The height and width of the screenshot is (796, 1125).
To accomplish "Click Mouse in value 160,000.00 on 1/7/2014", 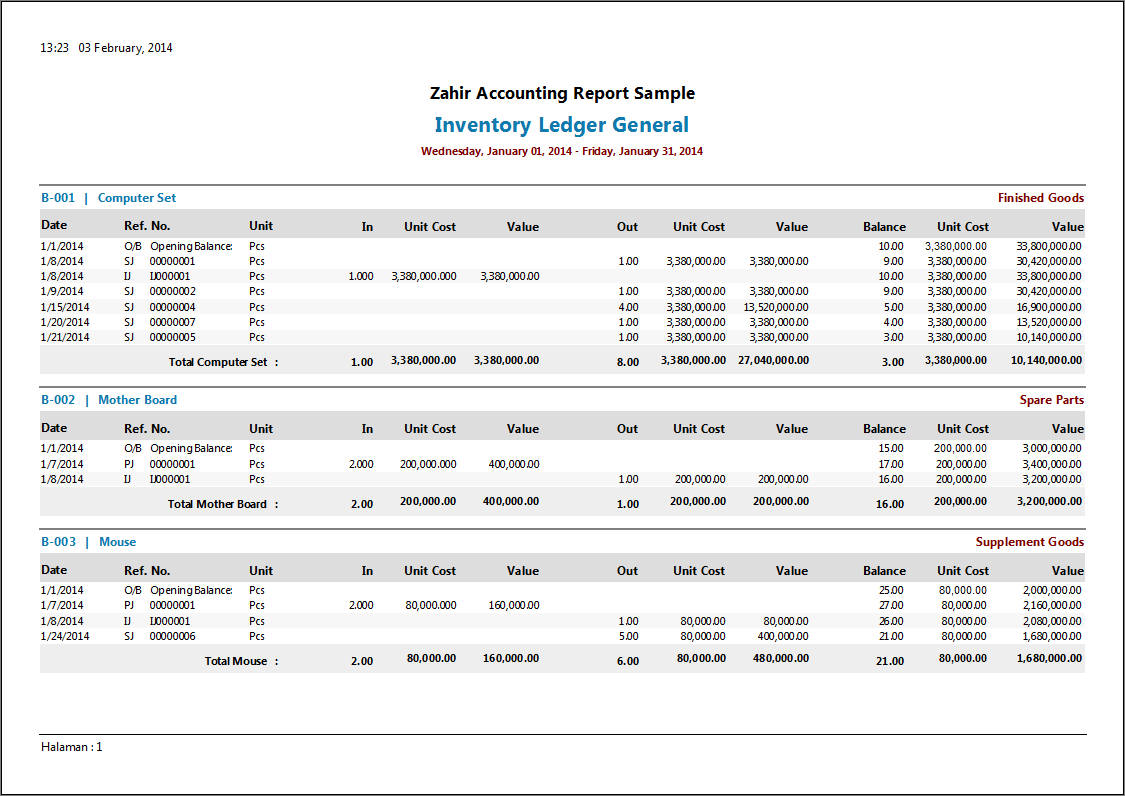I will 514,605.
